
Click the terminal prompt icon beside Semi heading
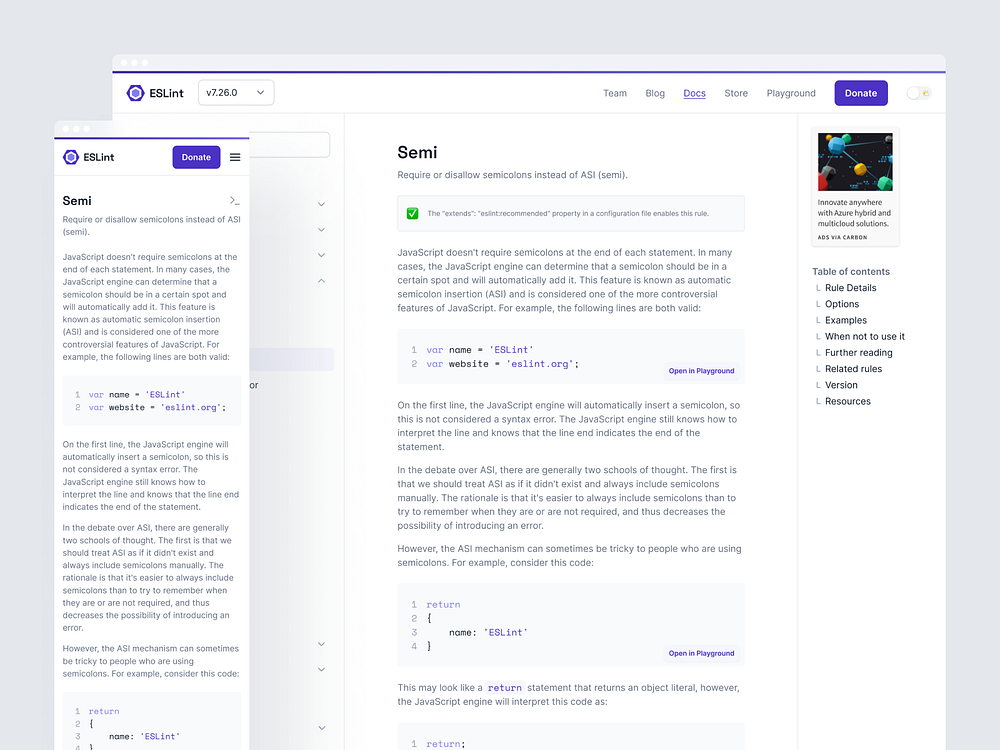(x=234, y=200)
